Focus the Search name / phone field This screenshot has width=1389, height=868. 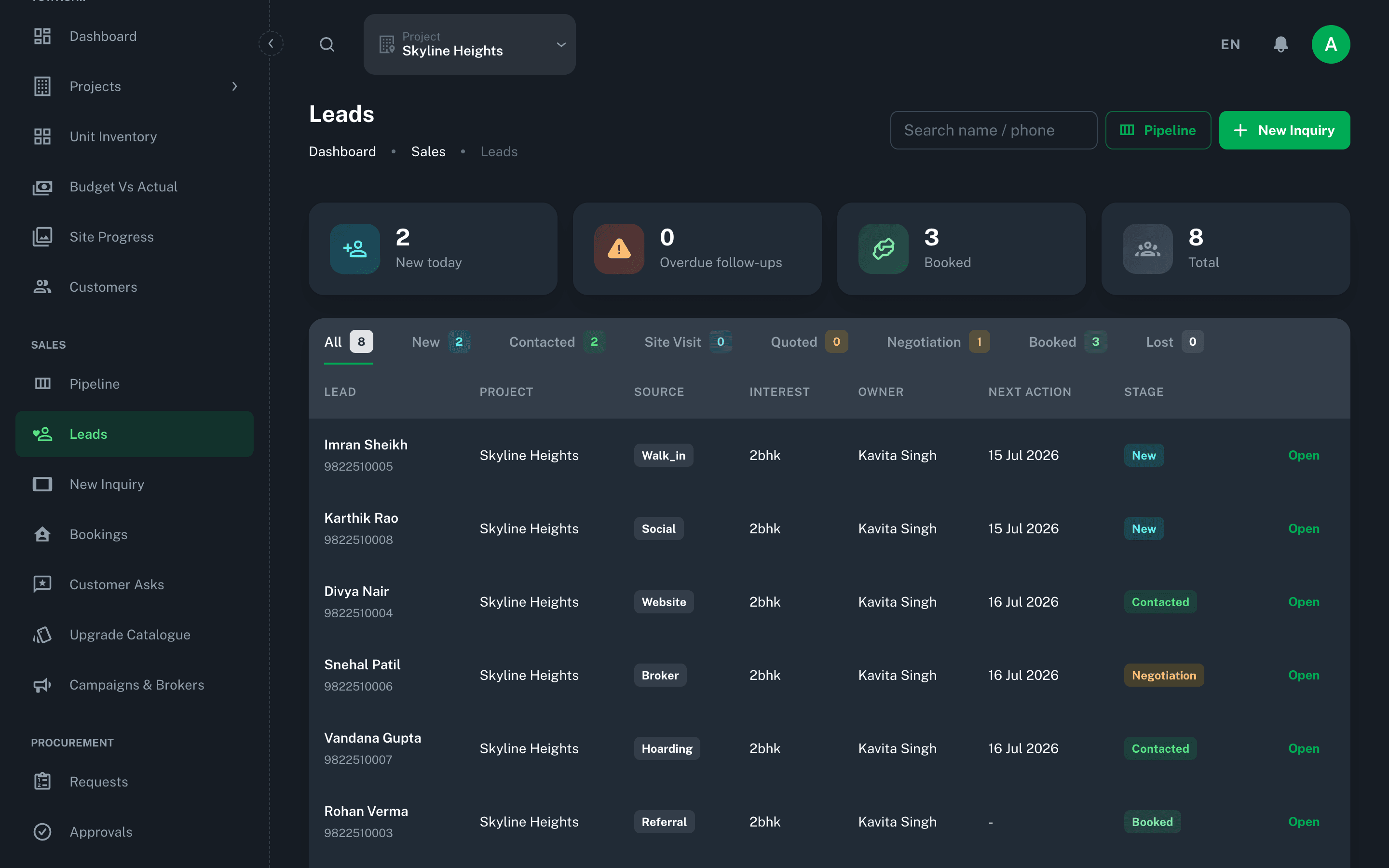(994, 130)
